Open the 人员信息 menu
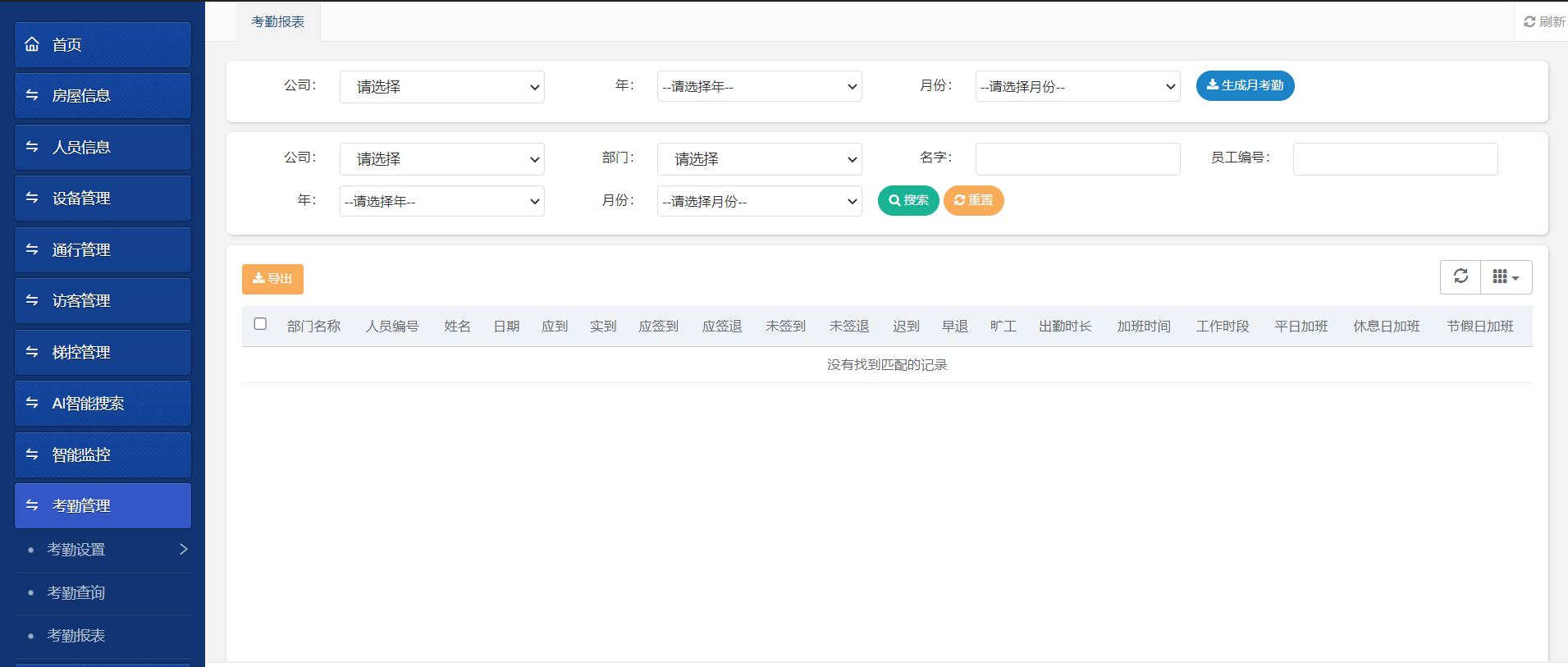This screenshot has height=667, width=1568. point(103,147)
